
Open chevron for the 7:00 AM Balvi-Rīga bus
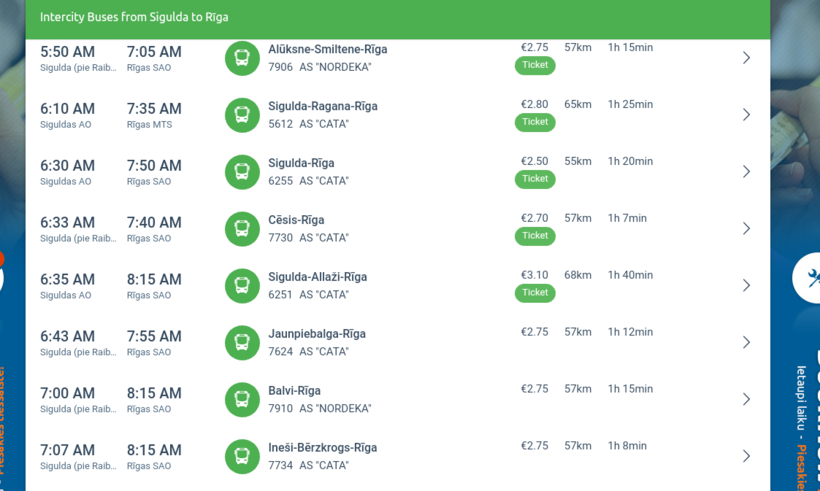point(746,400)
